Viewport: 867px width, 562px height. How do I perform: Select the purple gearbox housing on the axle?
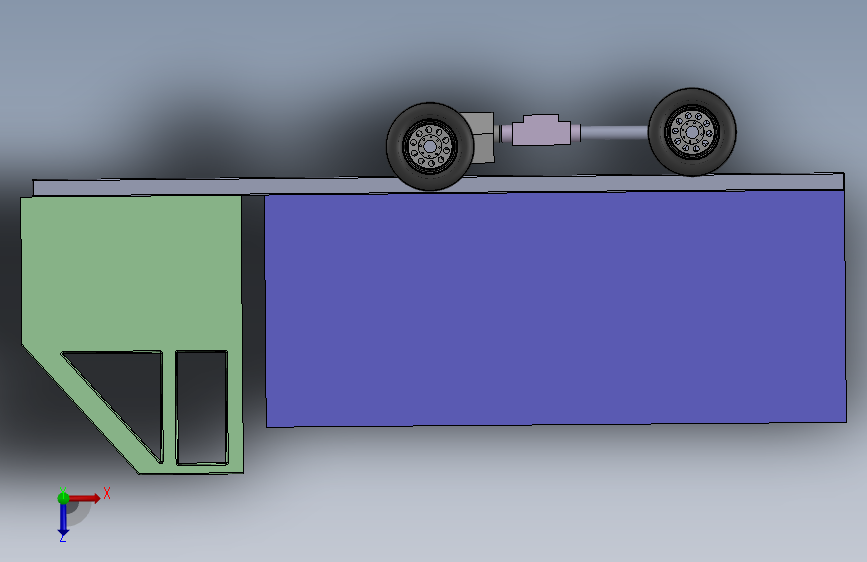pos(541,131)
